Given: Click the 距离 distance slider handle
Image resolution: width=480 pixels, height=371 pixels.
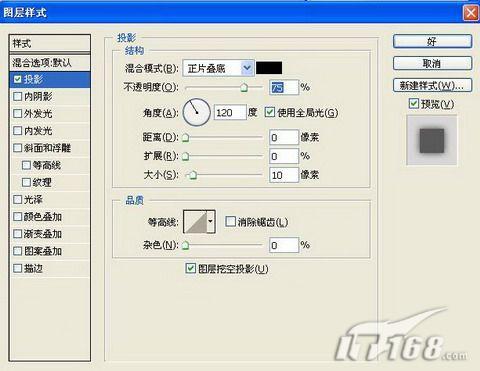Looking at the screenshot, I should pos(185,138).
